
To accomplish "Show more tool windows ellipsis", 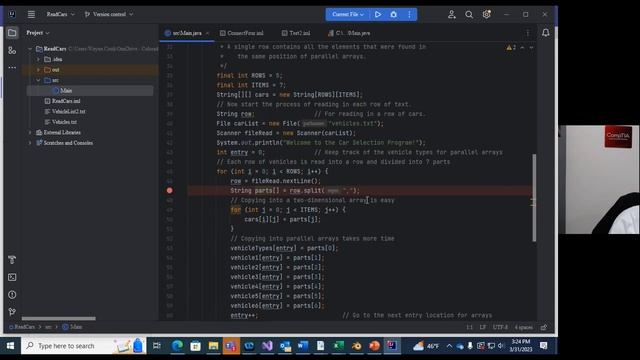I will coord(12,68).
